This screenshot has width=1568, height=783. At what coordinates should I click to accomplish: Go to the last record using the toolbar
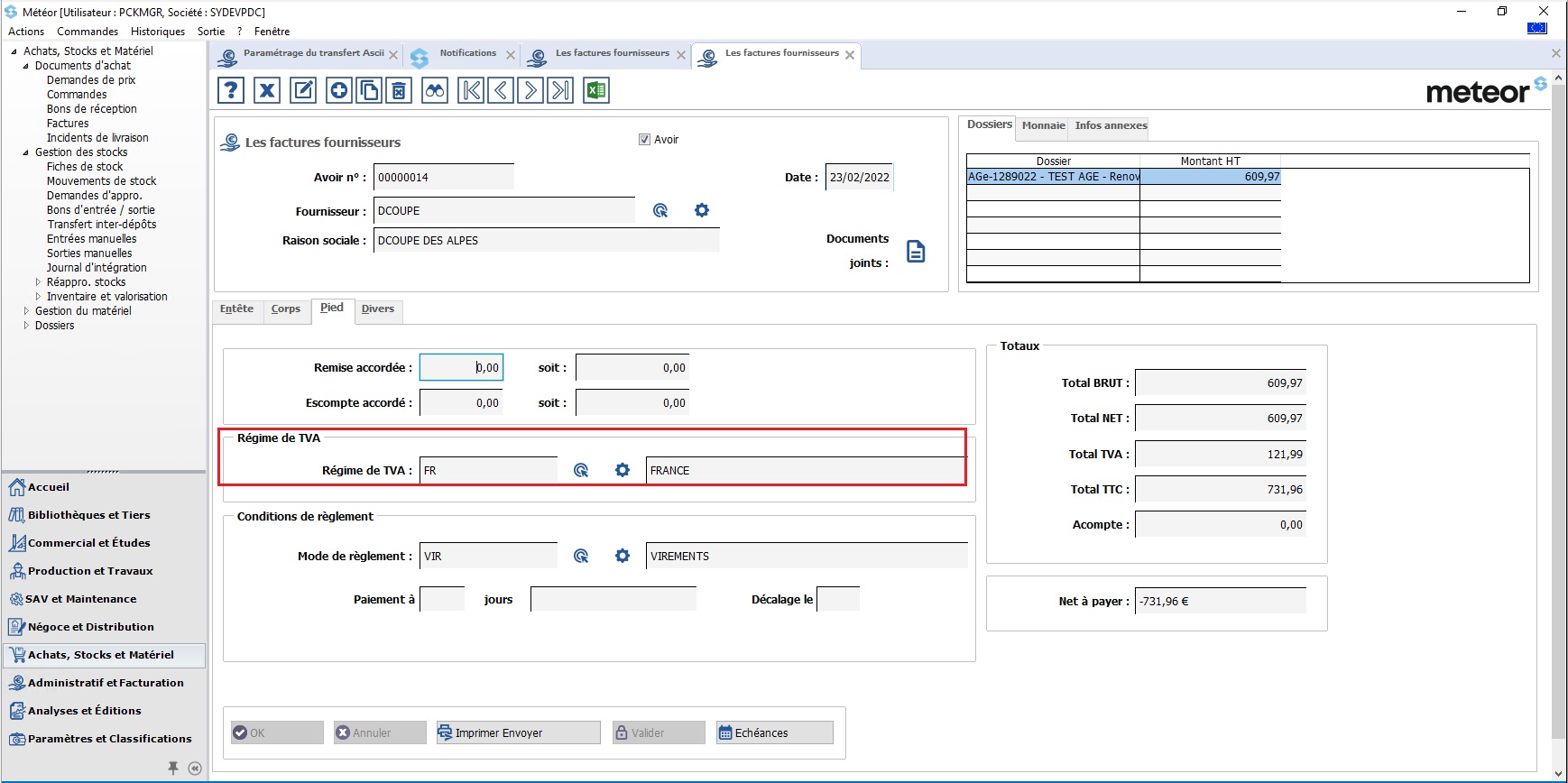pos(560,90)
